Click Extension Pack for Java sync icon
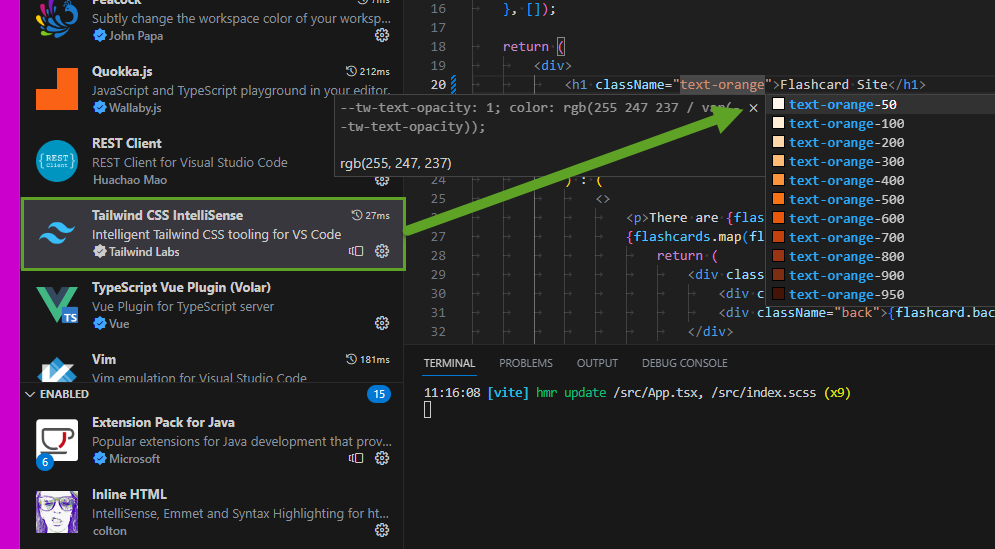 pos(356,458)
